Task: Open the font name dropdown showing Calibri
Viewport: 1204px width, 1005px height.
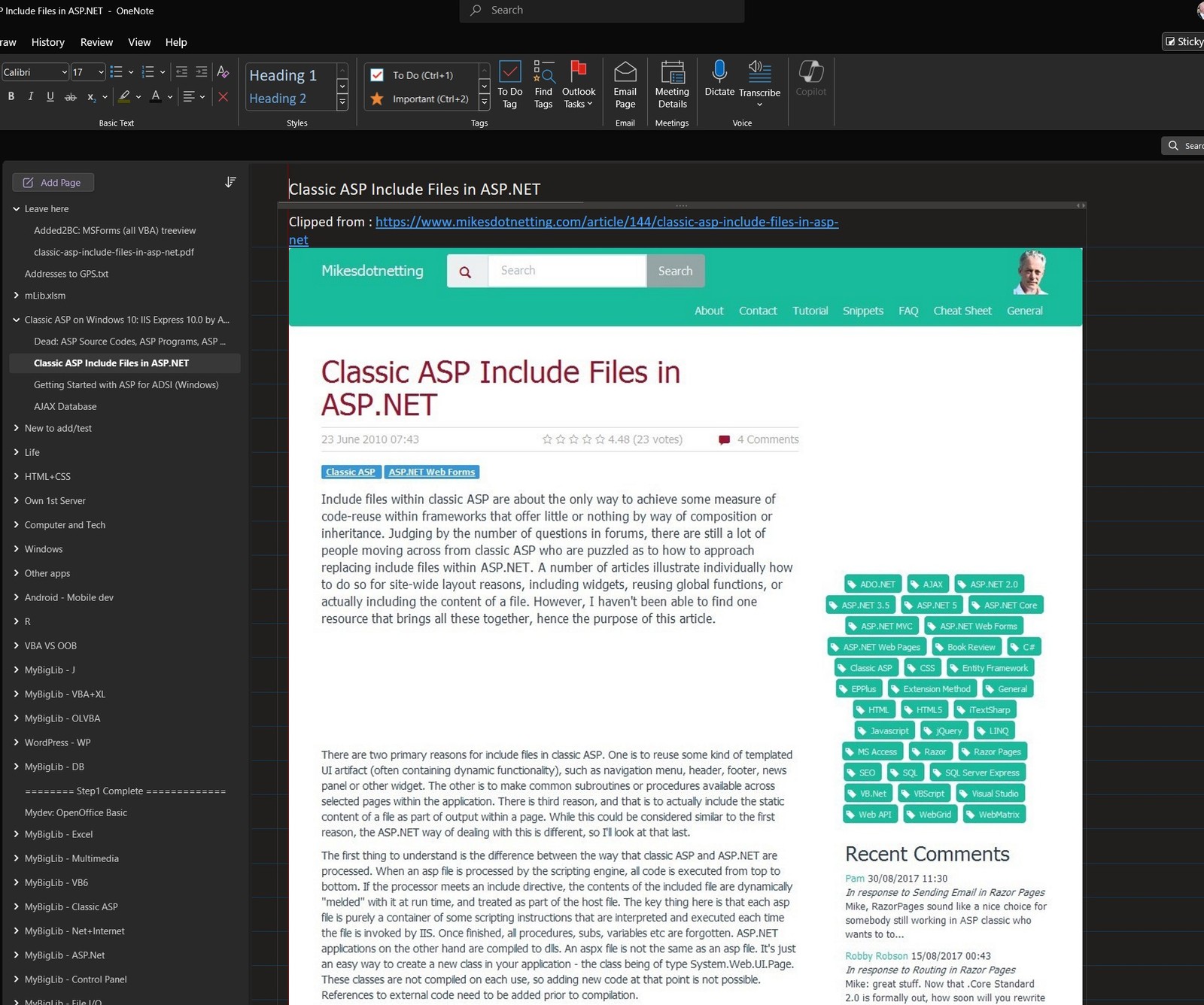Action: [64, 72]
